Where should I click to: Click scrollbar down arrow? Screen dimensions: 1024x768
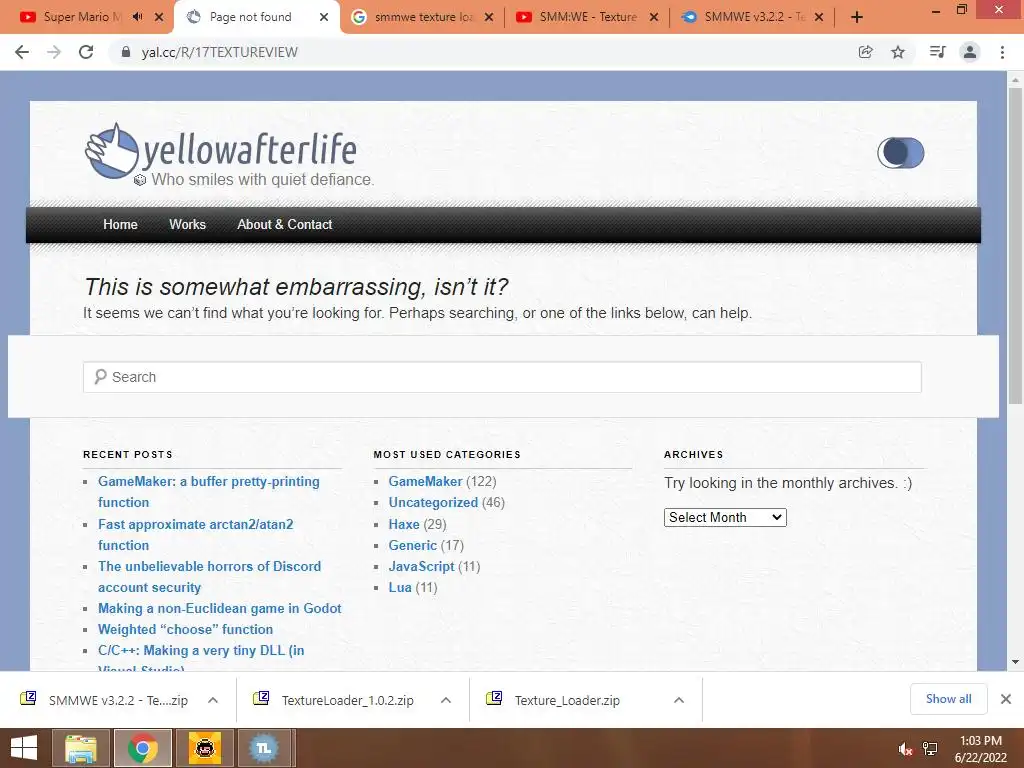click(1015, 662)
